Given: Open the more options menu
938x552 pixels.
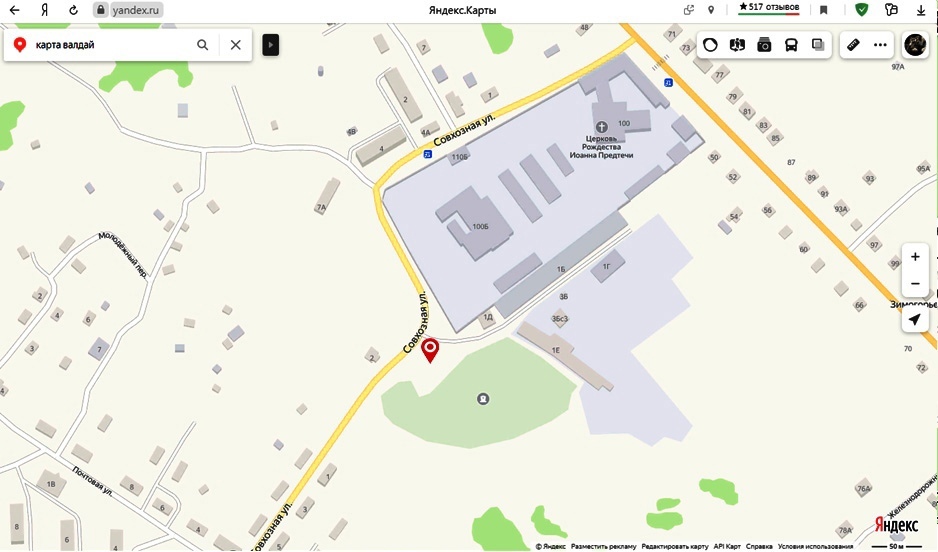Looking at the screenshot, I should pyautogui.click(x=880, y=45).
